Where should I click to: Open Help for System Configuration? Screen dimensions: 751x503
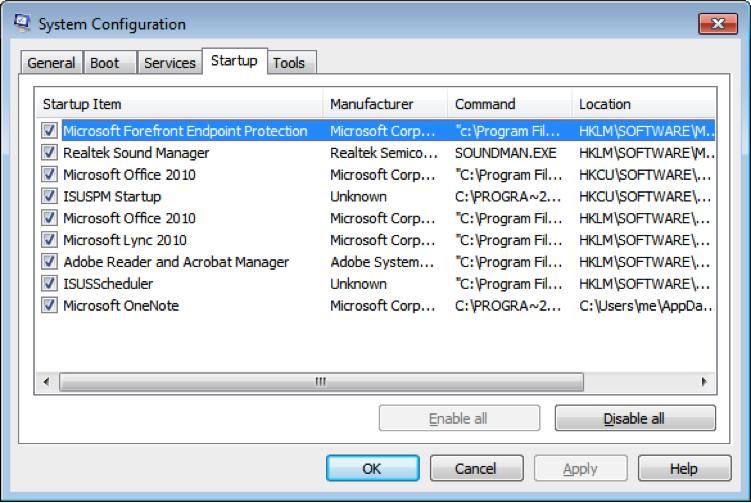point(684,468)
